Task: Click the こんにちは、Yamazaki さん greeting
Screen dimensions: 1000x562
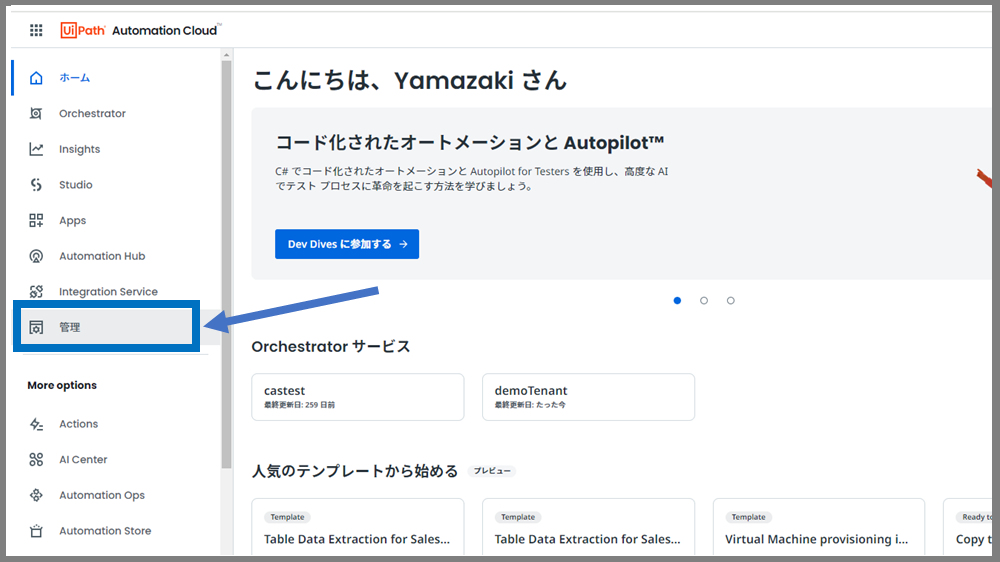Action: (x=410, y=81)
